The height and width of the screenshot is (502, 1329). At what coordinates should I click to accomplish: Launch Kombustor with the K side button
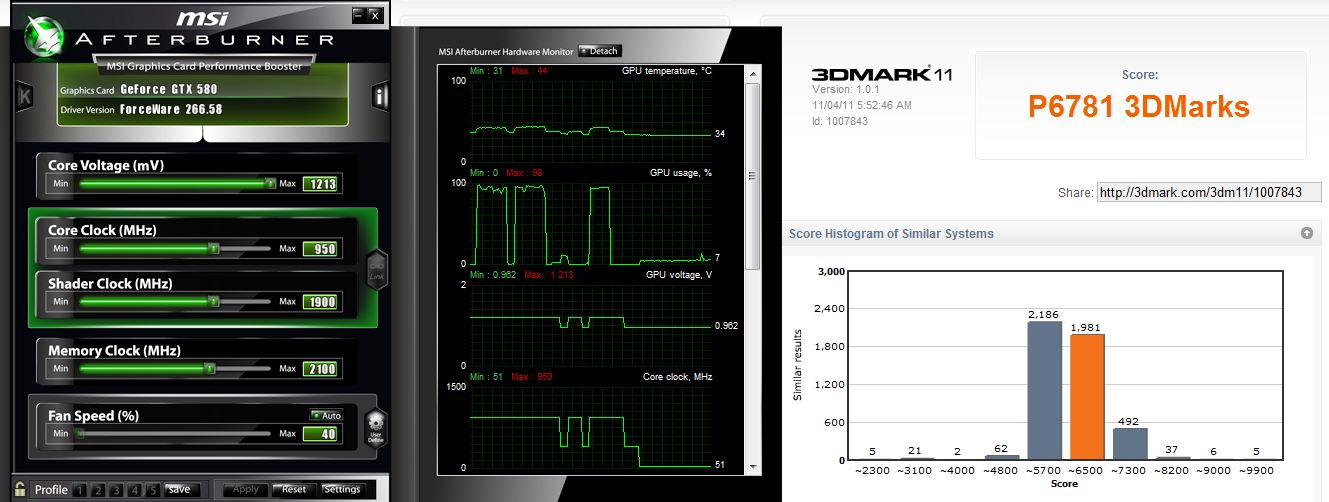click(x=24, y=96)
